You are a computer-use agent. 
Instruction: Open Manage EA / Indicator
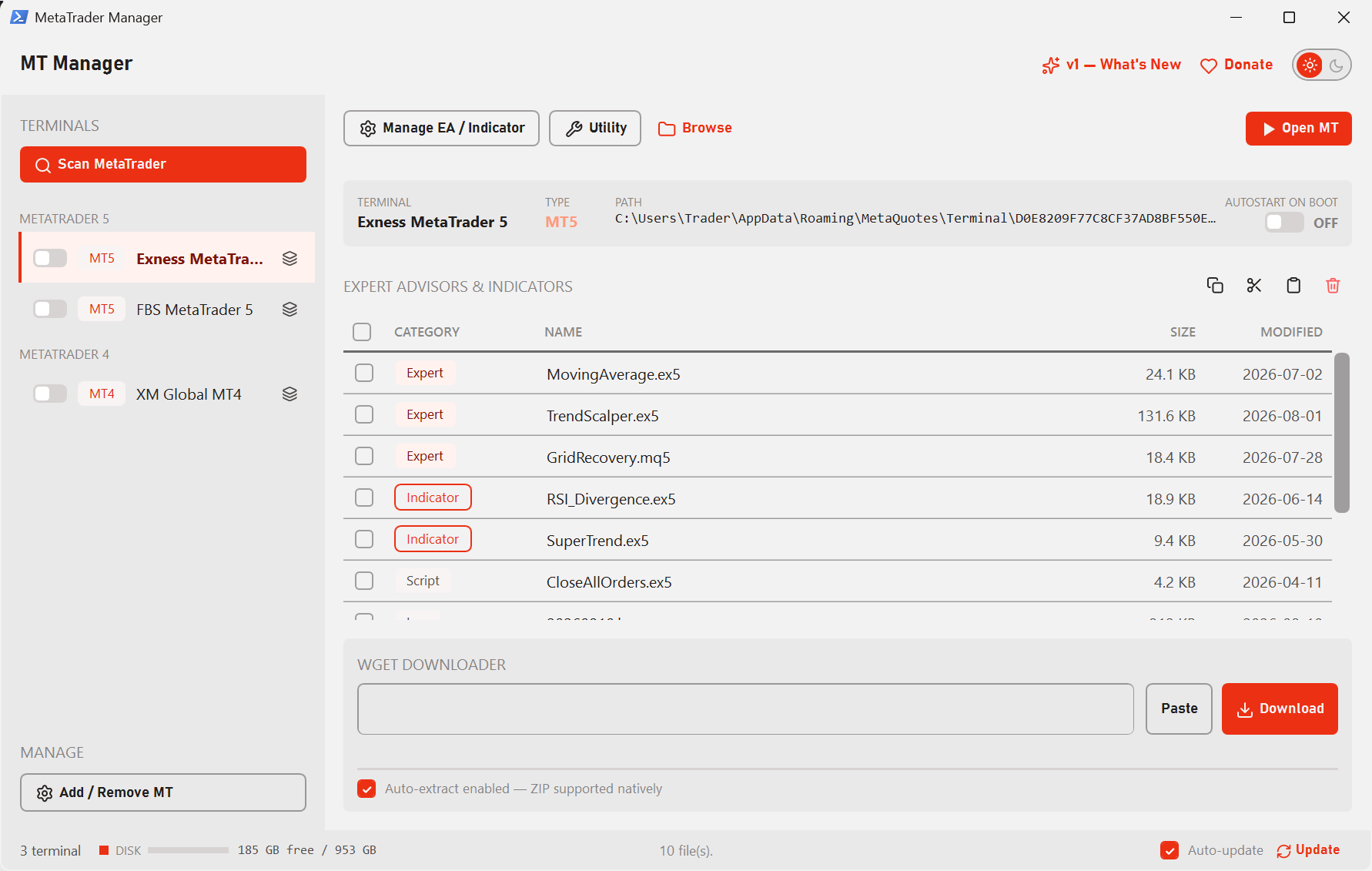click(441, 128)
